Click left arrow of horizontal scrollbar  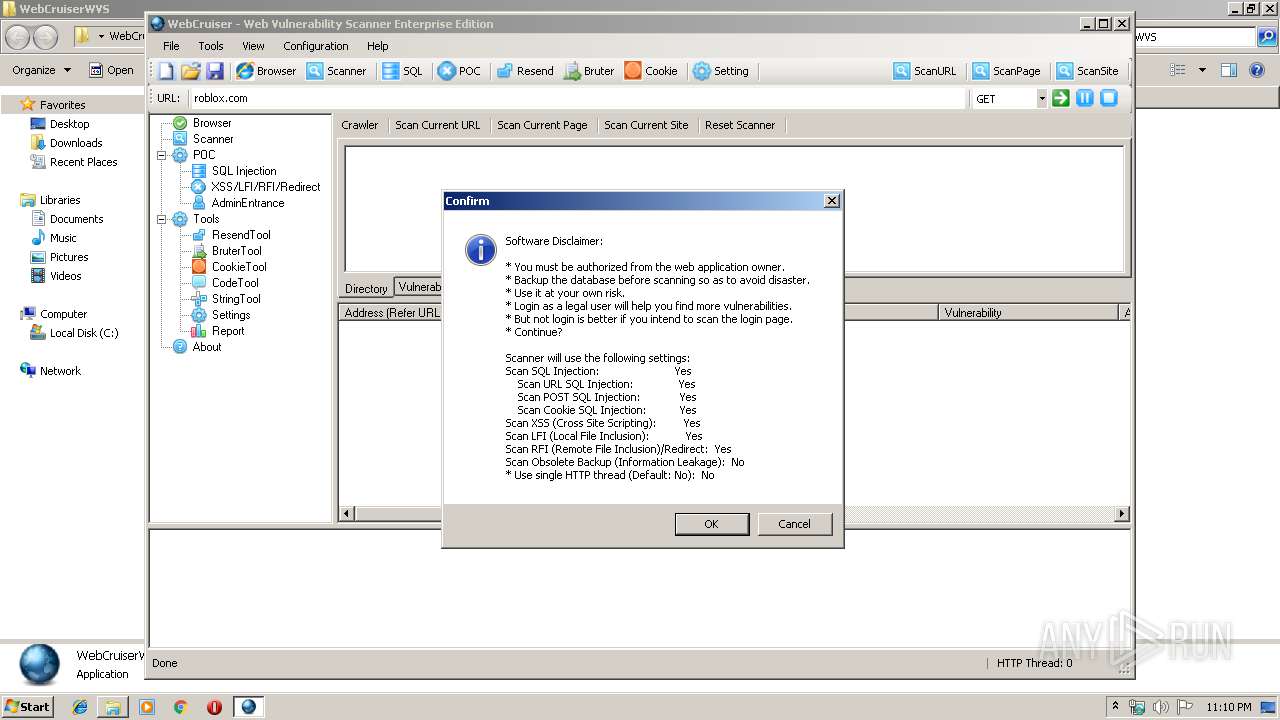click(x=348, y=514)
